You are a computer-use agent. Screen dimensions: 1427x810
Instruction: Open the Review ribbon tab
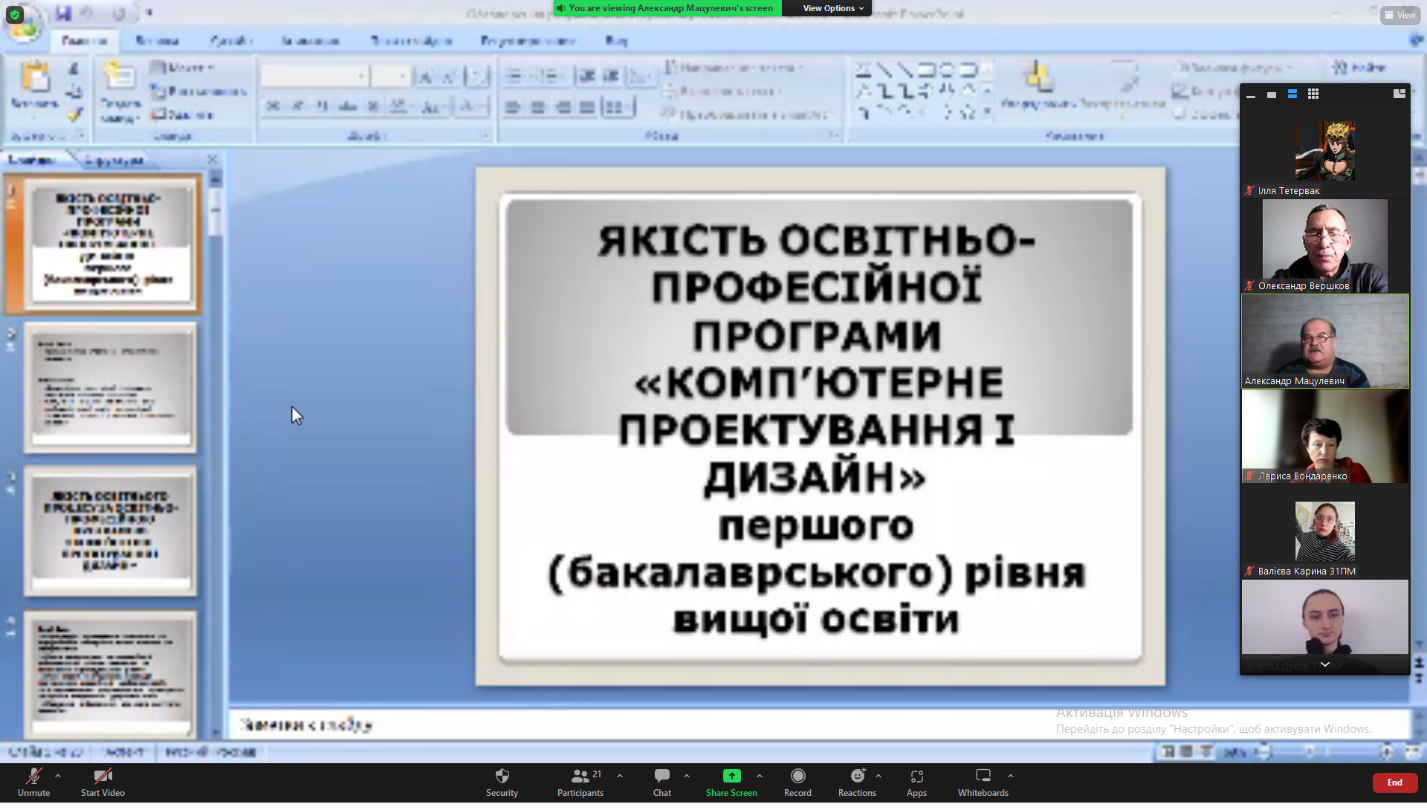pos(526,41)
